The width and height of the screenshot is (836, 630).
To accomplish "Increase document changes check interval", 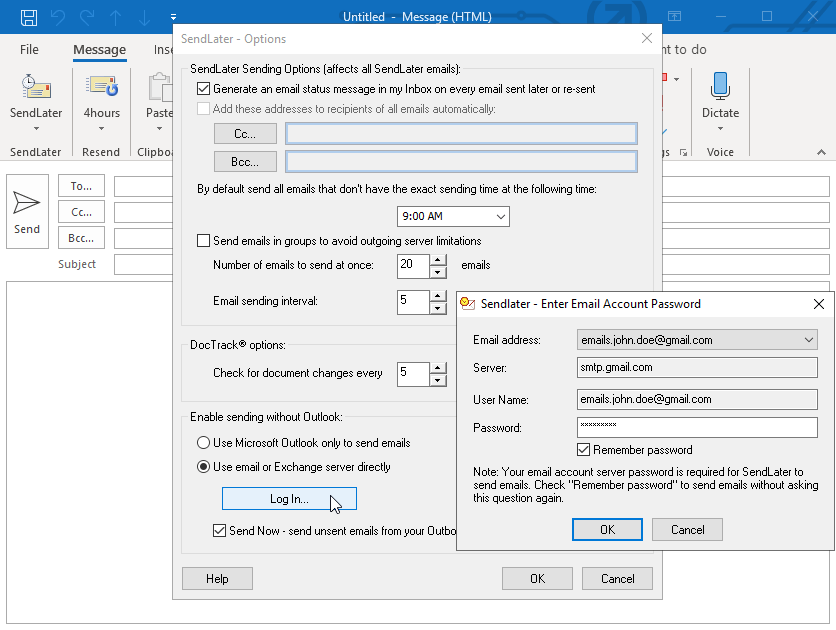I will [x=438, y=368].
